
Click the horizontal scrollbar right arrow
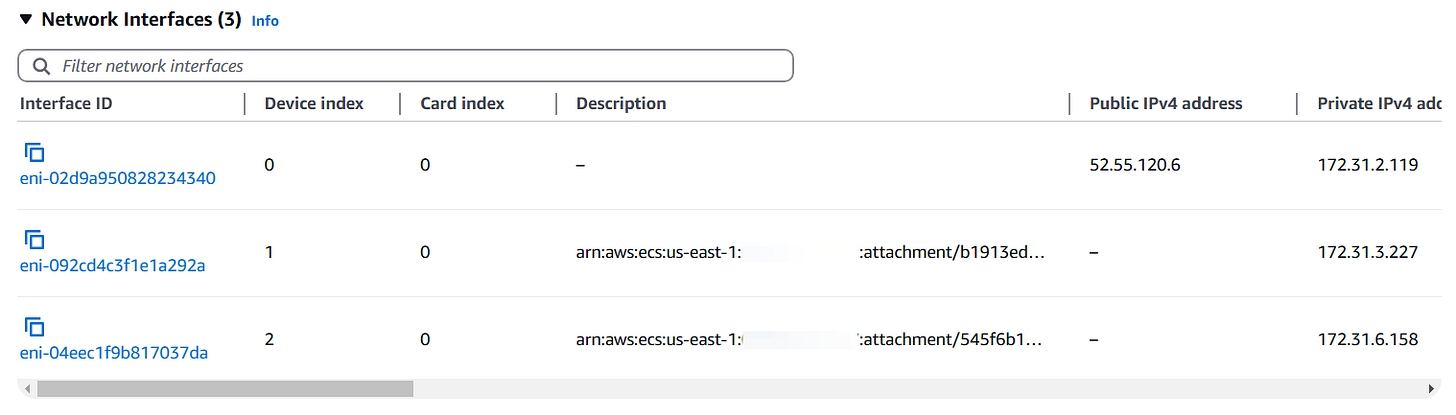click(1433, 388)
